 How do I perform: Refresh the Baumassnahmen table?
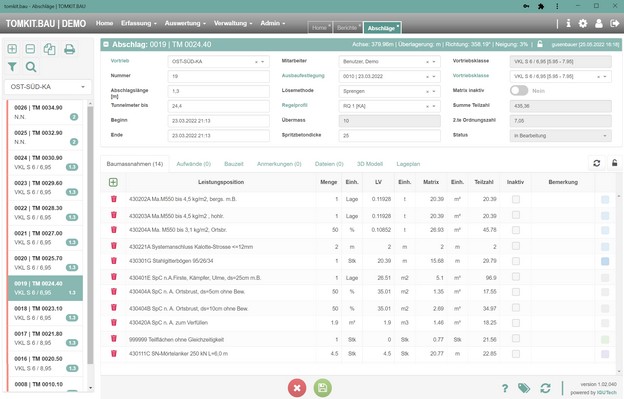point(596,163)
